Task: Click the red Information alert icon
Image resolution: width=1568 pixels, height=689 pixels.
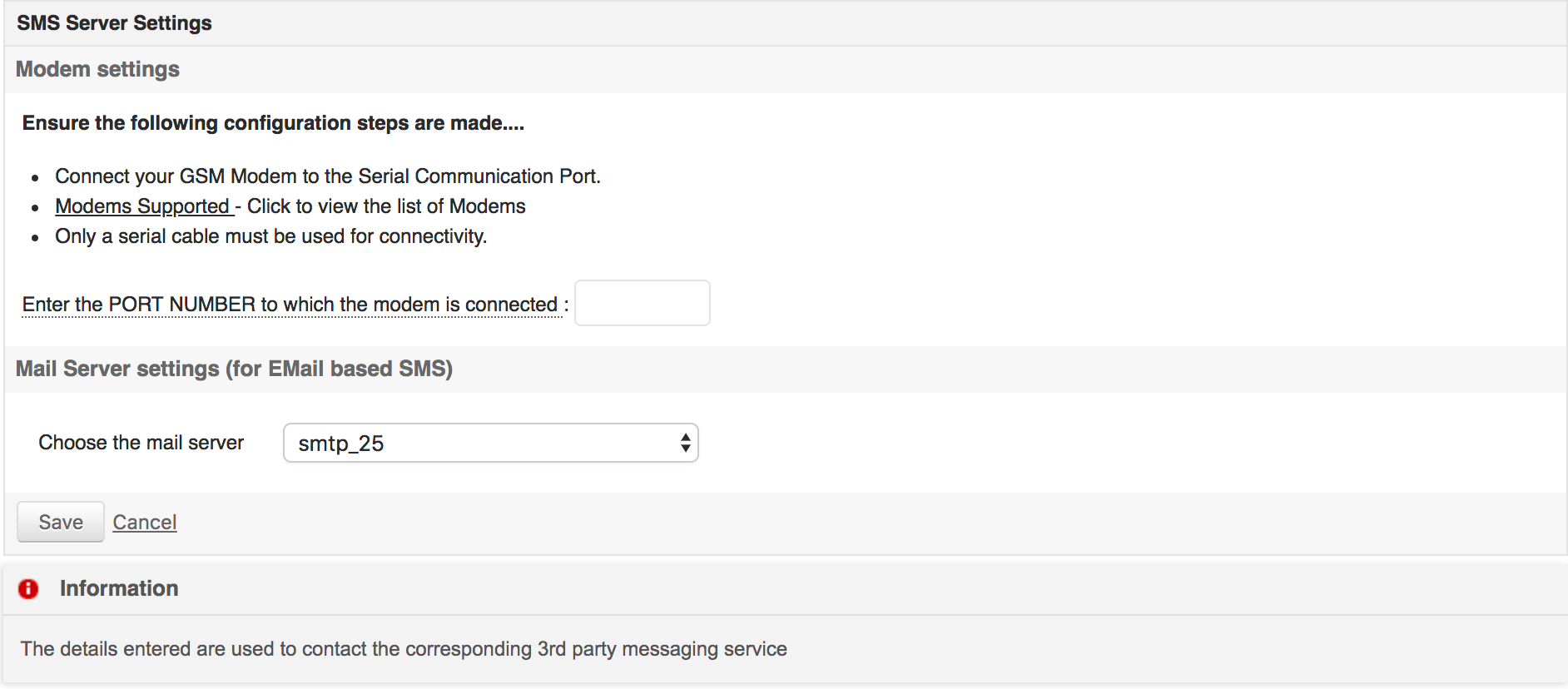Action: tap(28, 589)
